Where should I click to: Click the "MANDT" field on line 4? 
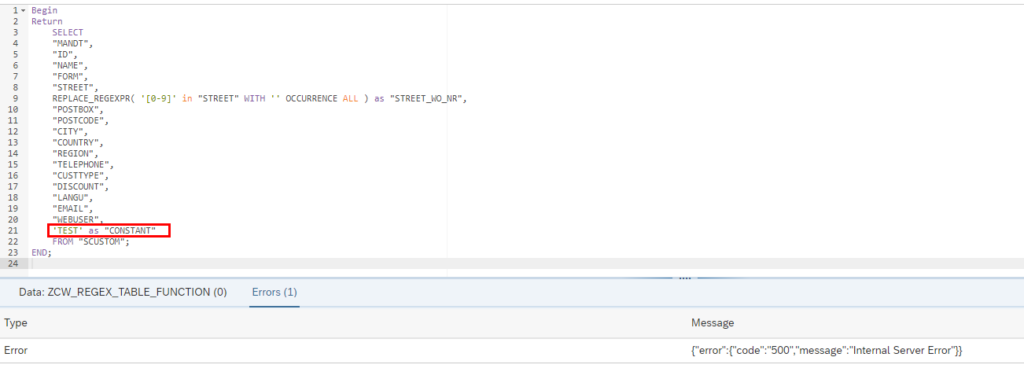73,43
